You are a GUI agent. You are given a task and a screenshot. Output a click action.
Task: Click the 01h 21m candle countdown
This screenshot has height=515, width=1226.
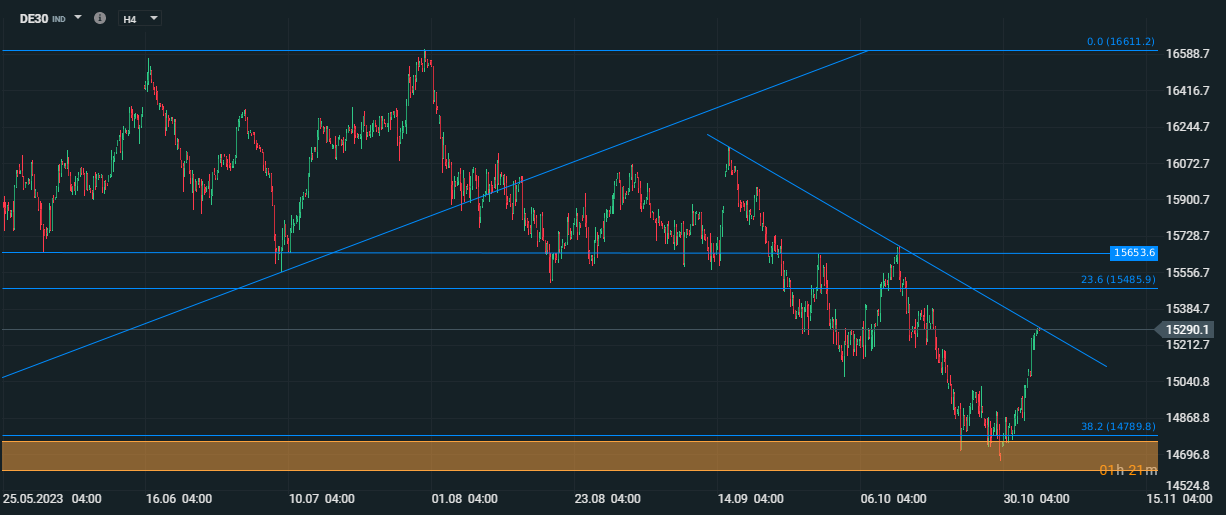[1128, 470]
